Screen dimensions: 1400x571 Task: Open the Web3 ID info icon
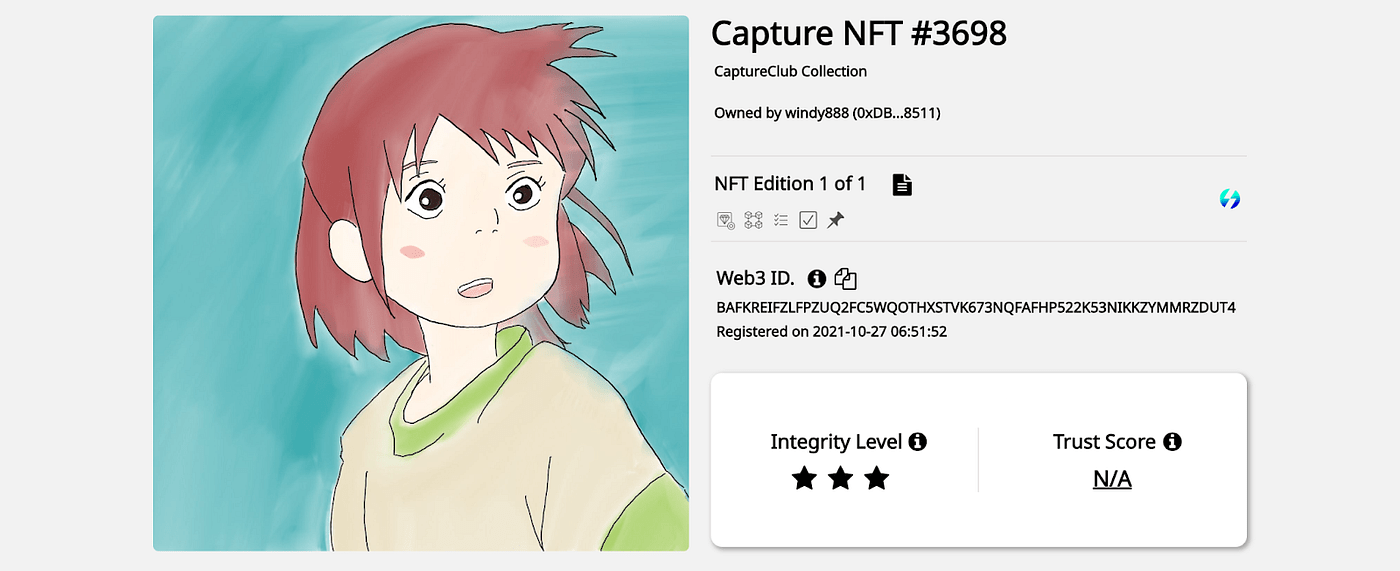(817, 278)
